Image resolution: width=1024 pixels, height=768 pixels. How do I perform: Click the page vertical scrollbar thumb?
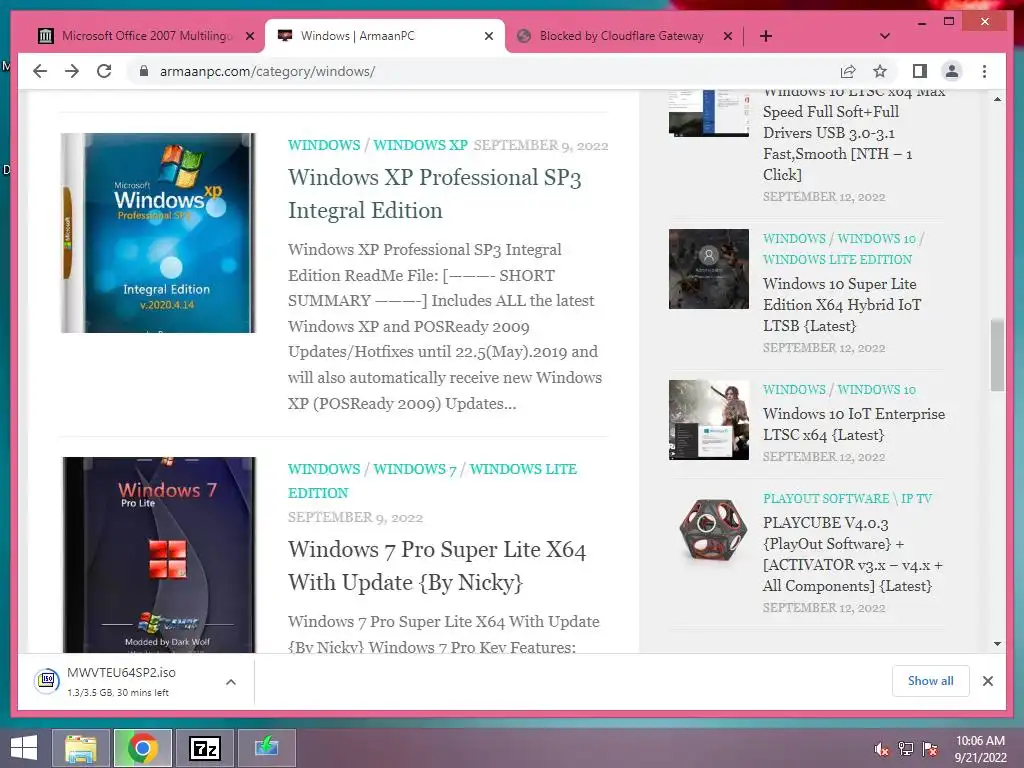[997, 355]
